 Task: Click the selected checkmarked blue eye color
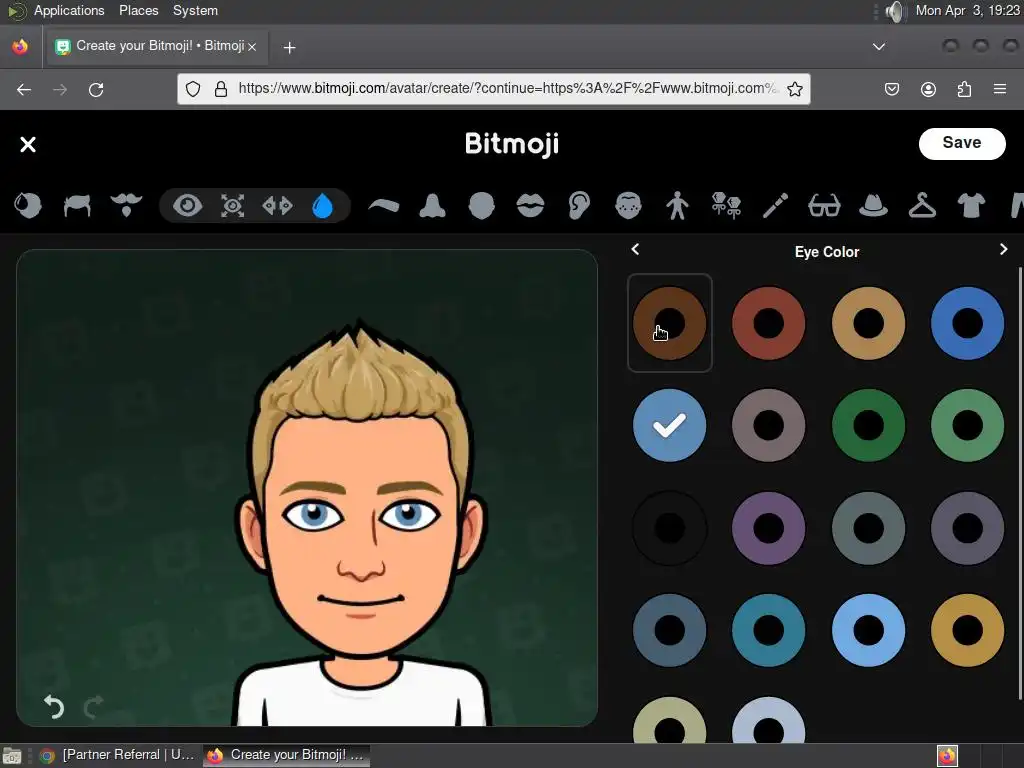click(669, 425)
